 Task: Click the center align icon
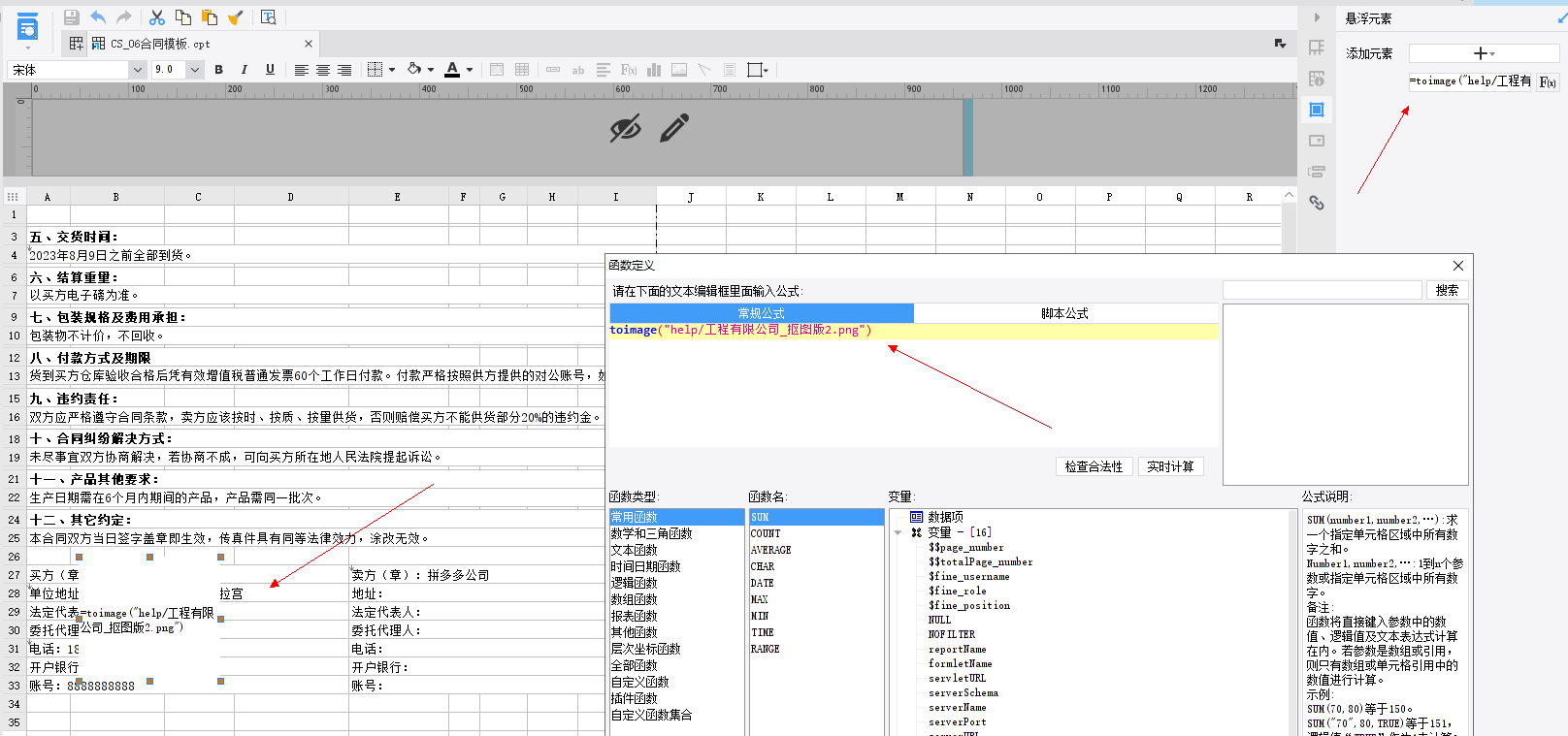pos(323,70)
